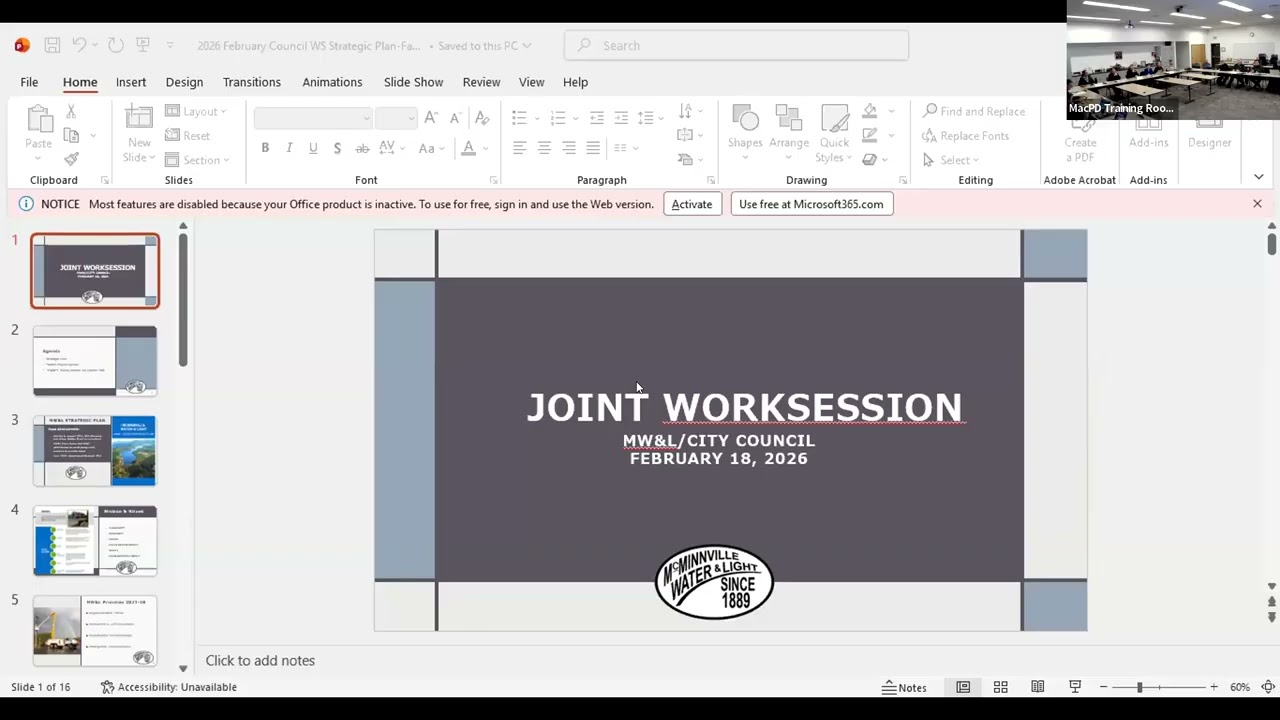Image resolution: width=1280 pixels, height=720 pixels.
Task: Click Clear All Formatting icon
Action: [x=480, y=117]
